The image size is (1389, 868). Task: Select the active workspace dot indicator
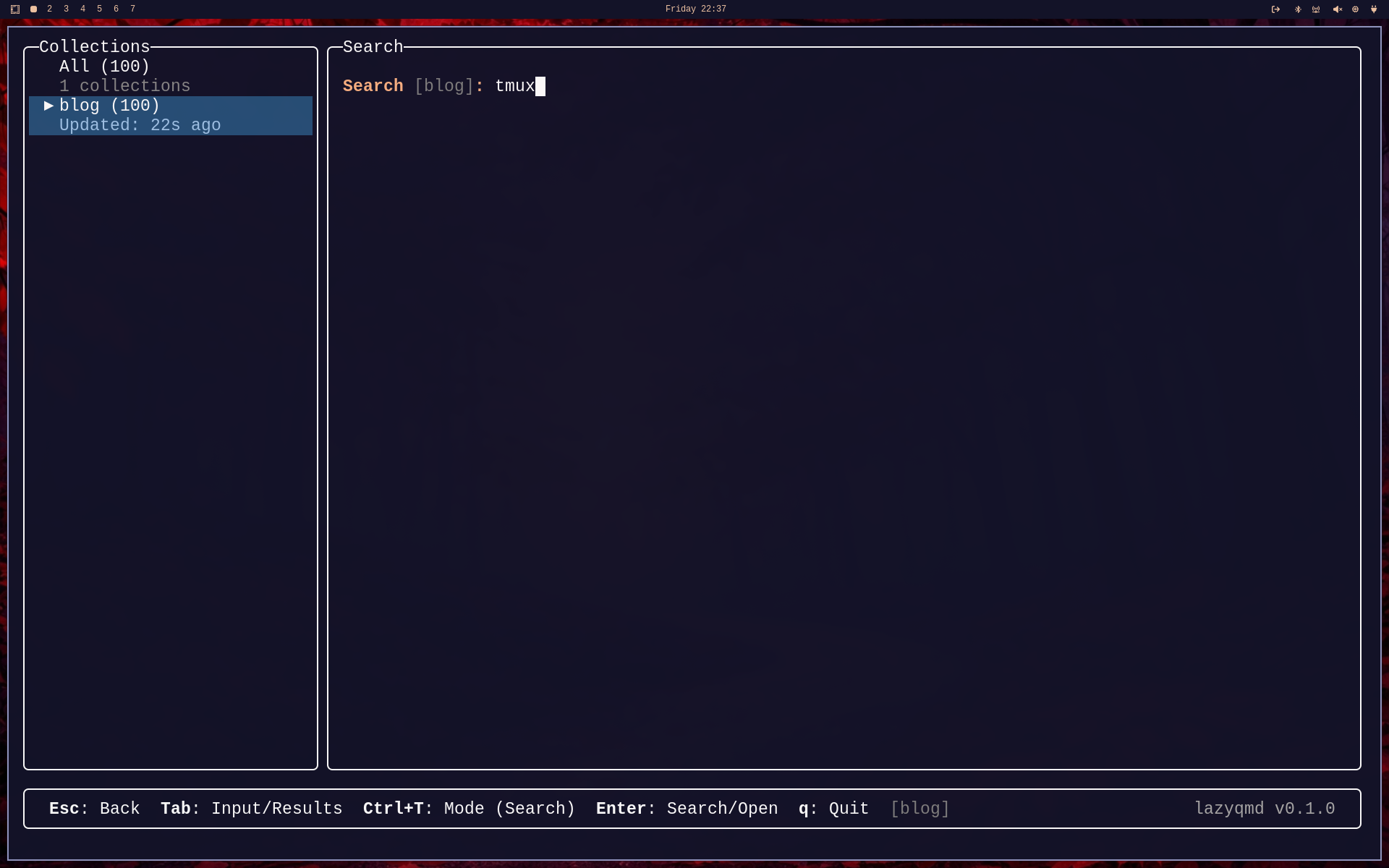[x=33, y=9]
